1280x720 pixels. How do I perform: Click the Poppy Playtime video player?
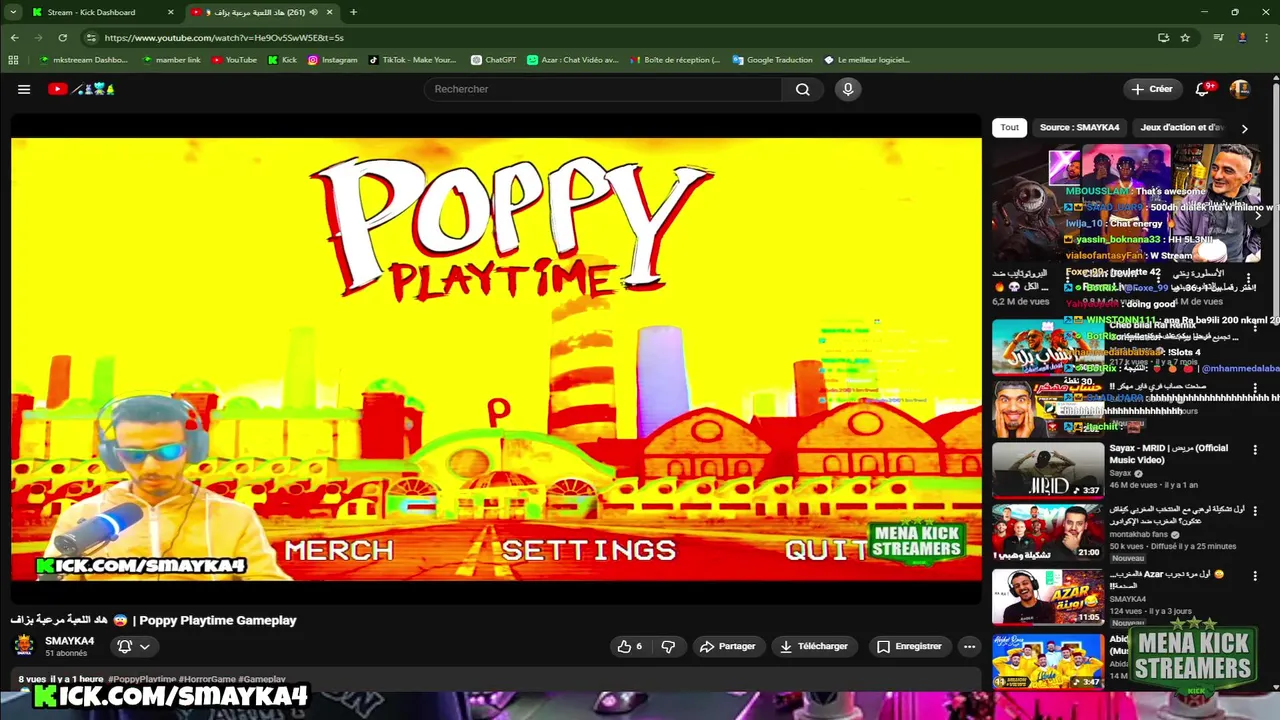[x=496, y=358]
